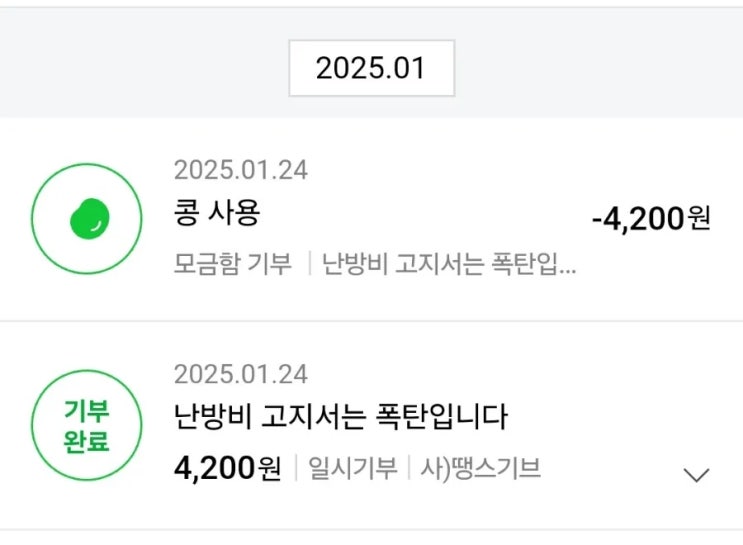743x545 pixels.
Task: Click the 모금함 기부 label
Action: coord(232,264)
